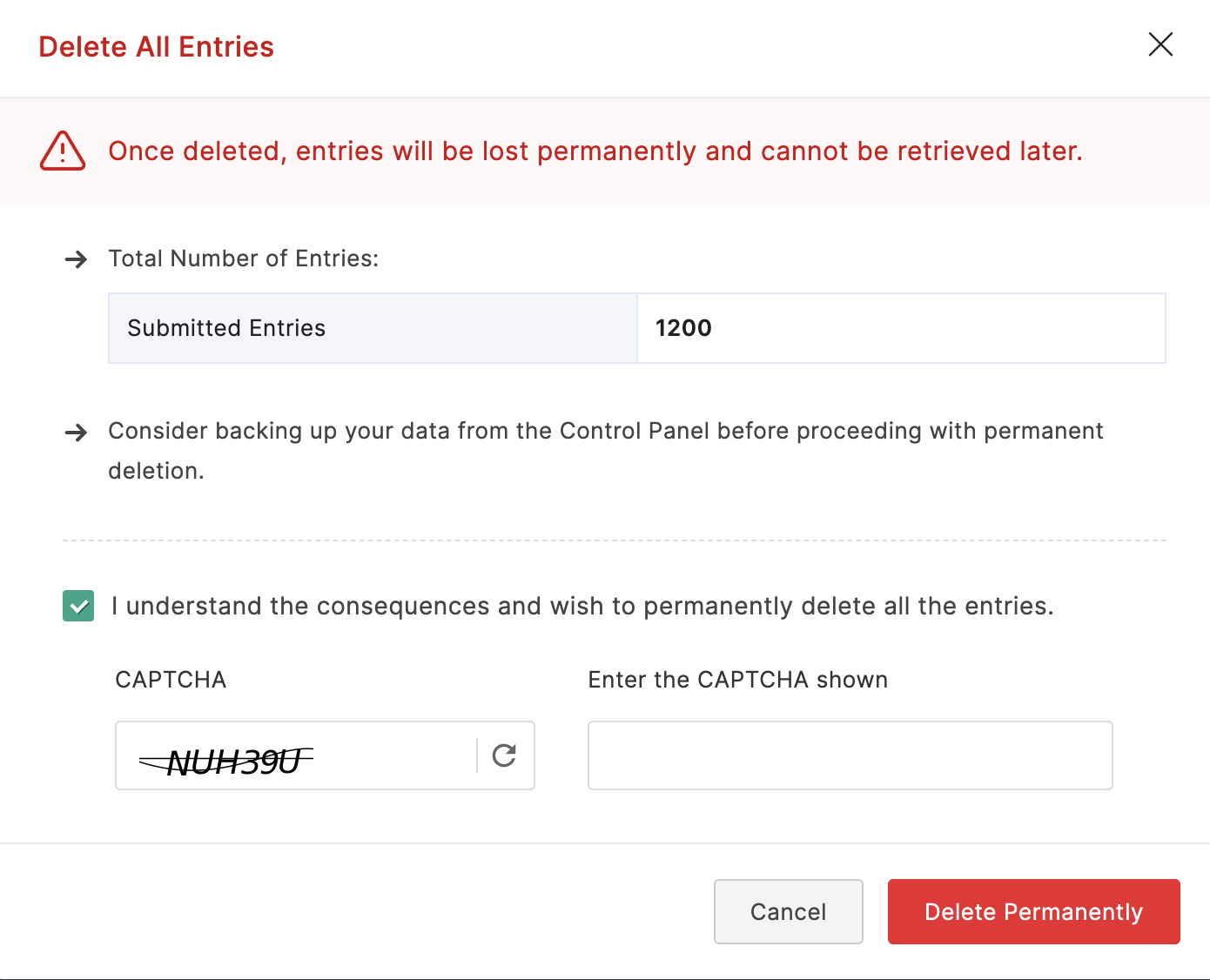Click the word 'deletion.' in backup note

[156, 471]
